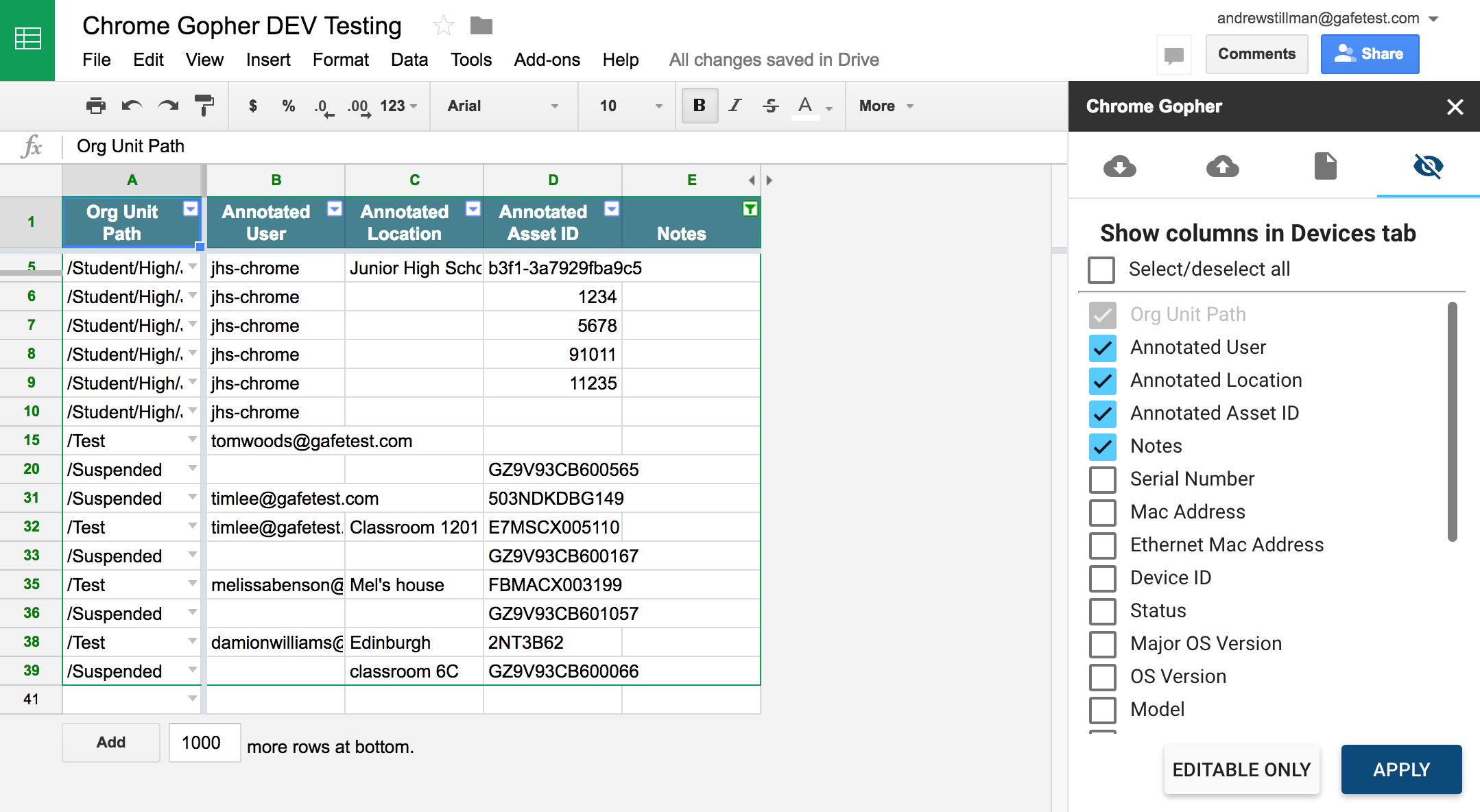1480x812 pixels.
Task: Click the APPLY button
Action: tap(1400, 769)
